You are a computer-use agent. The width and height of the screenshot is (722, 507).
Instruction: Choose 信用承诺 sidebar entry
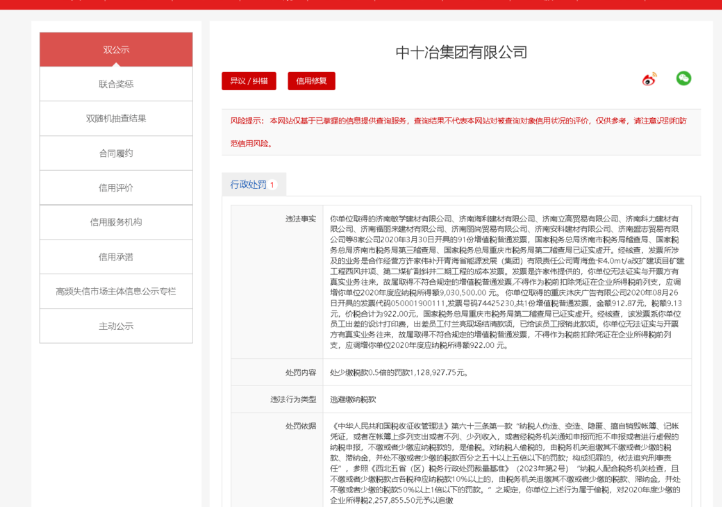pos(116,257)
